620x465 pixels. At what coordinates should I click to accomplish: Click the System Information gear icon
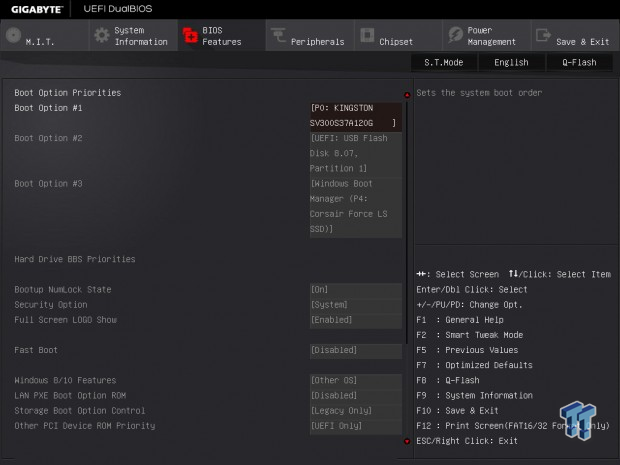[x=102, y=35]
